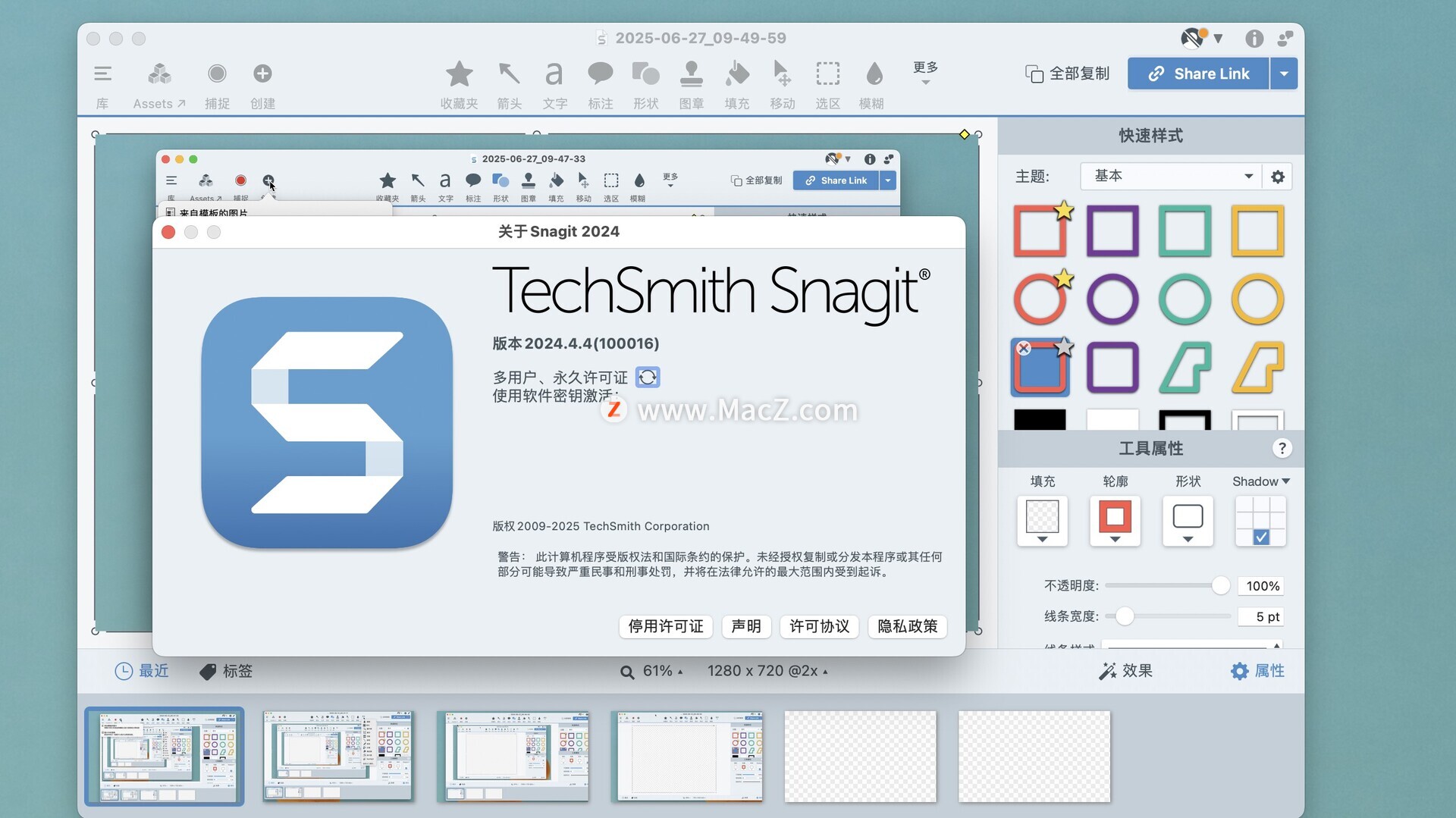
Task: Select the Callout (标注) tool
Action: click(600, 74)
